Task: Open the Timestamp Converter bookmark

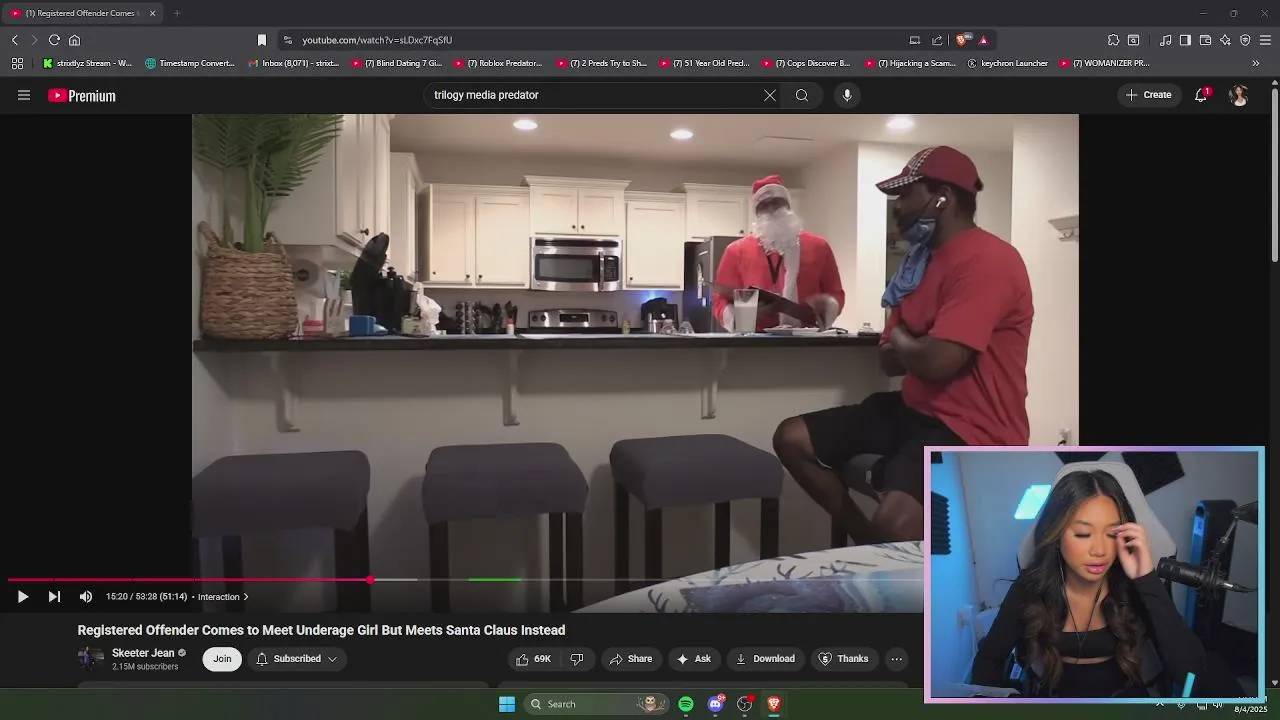Action: (190, 63)
